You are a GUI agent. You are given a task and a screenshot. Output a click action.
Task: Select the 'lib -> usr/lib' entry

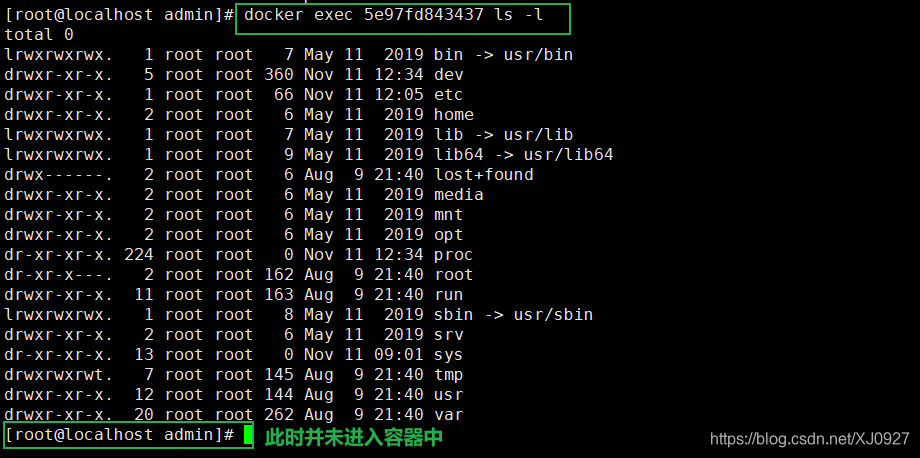(503, 135)
